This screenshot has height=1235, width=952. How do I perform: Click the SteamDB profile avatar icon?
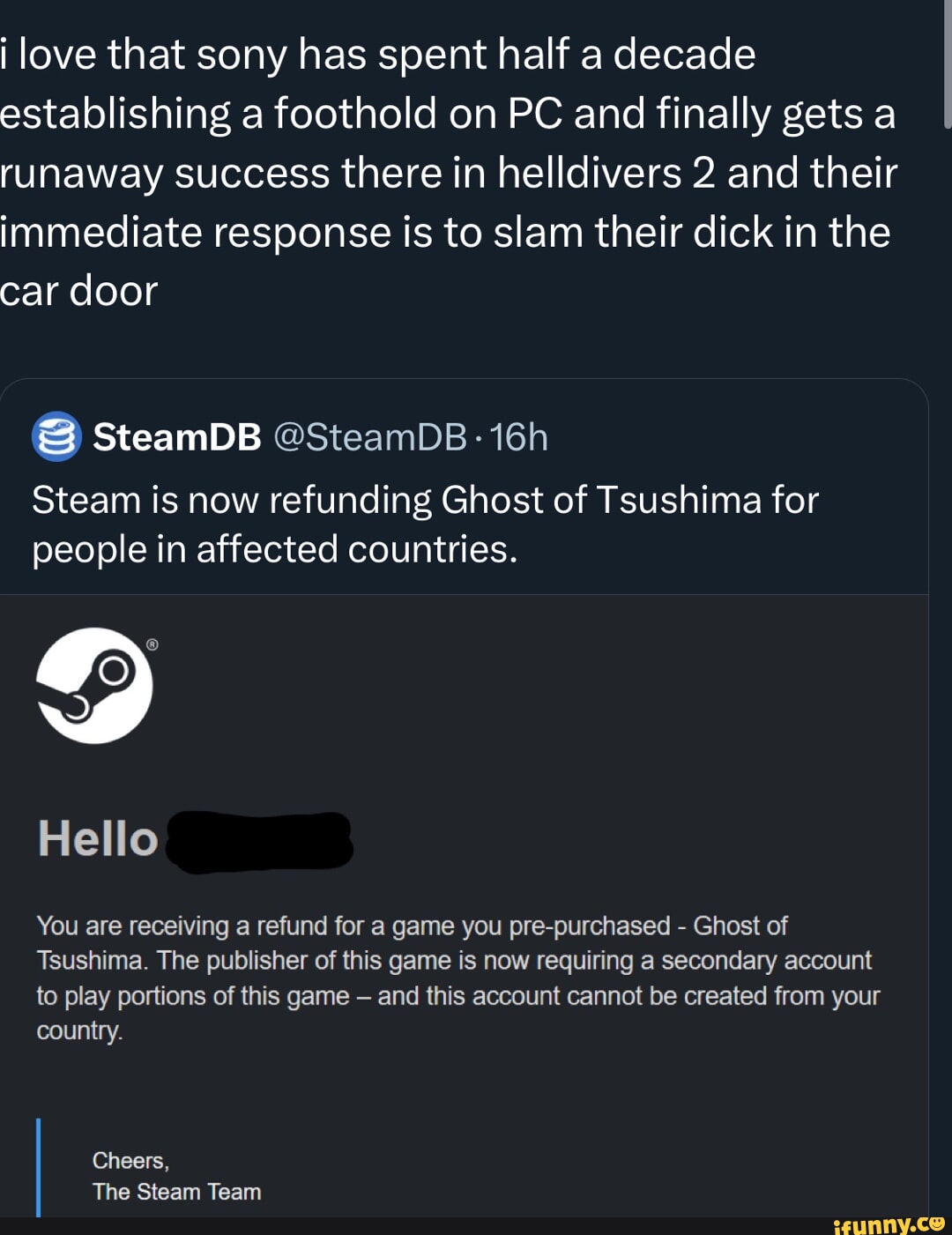[x=57, y=437]
